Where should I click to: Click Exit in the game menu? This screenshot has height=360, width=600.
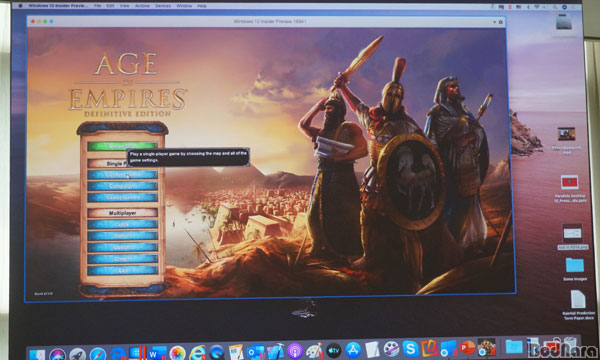pos(122,270)
